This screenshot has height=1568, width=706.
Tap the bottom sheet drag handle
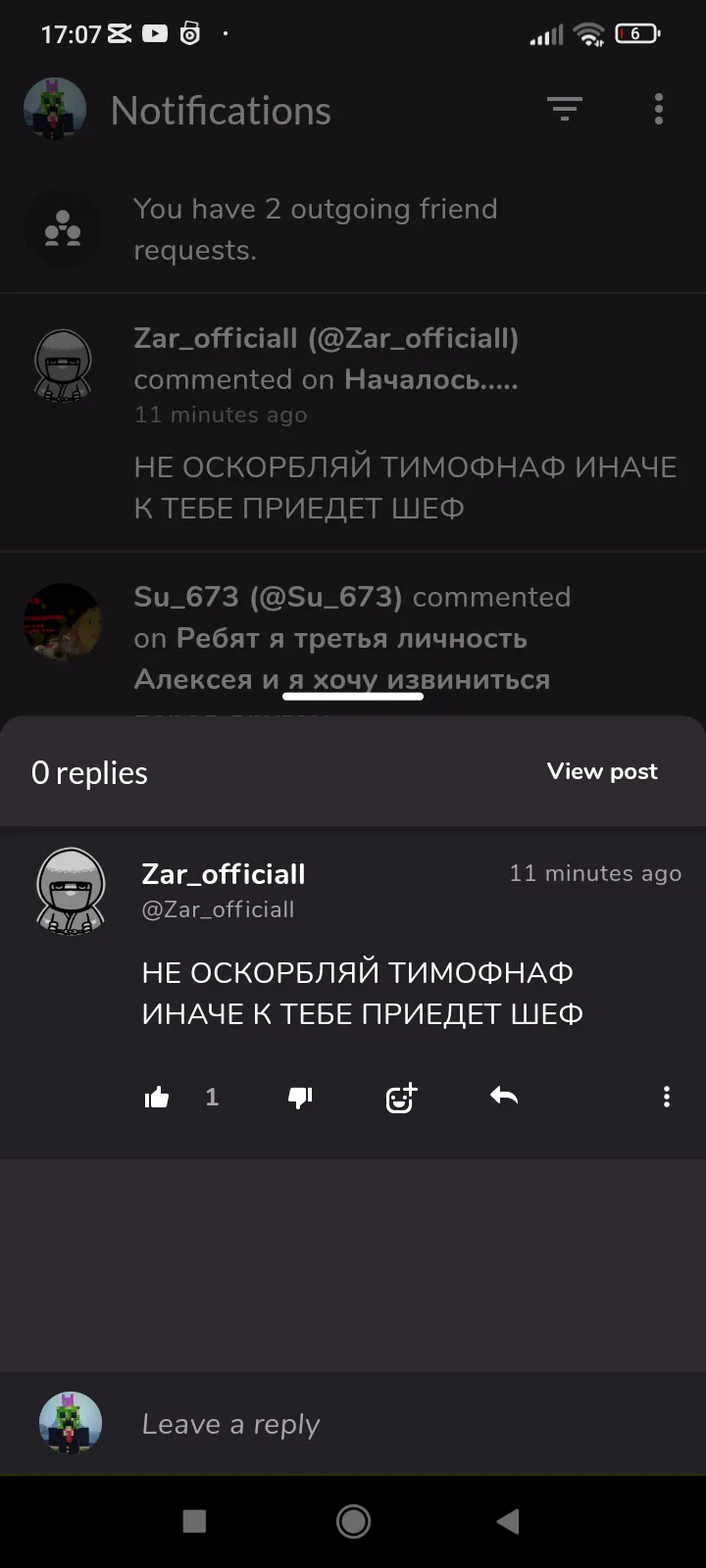point(353,697)
